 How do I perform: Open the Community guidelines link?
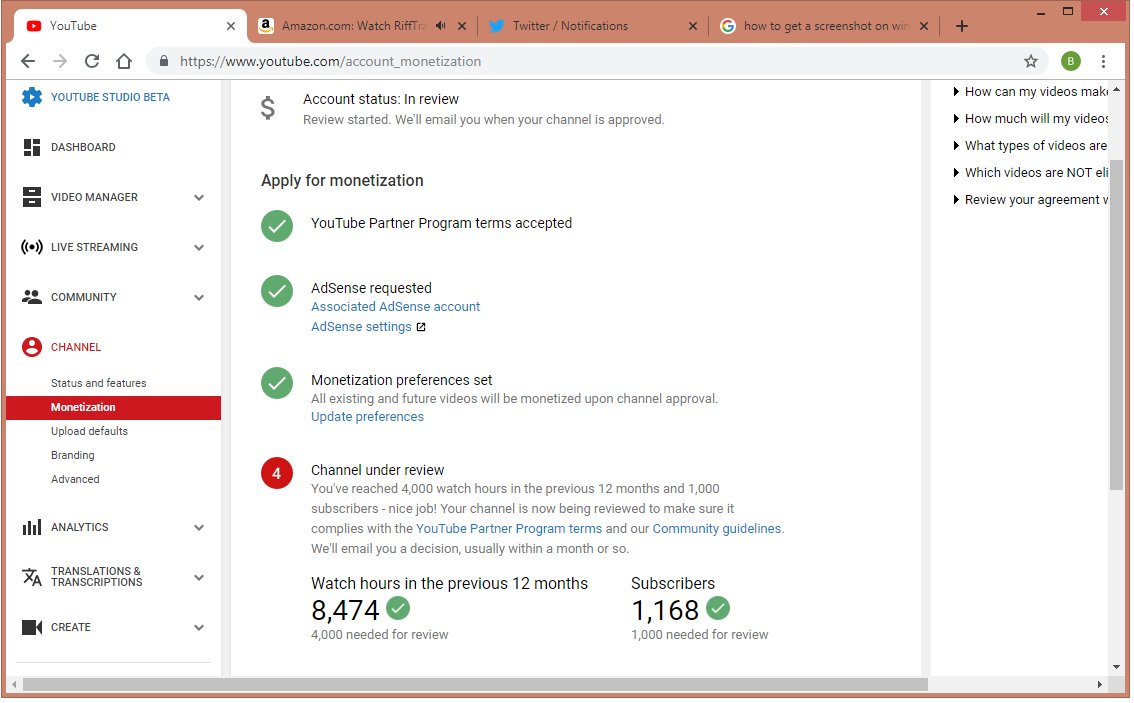[718, 529]
